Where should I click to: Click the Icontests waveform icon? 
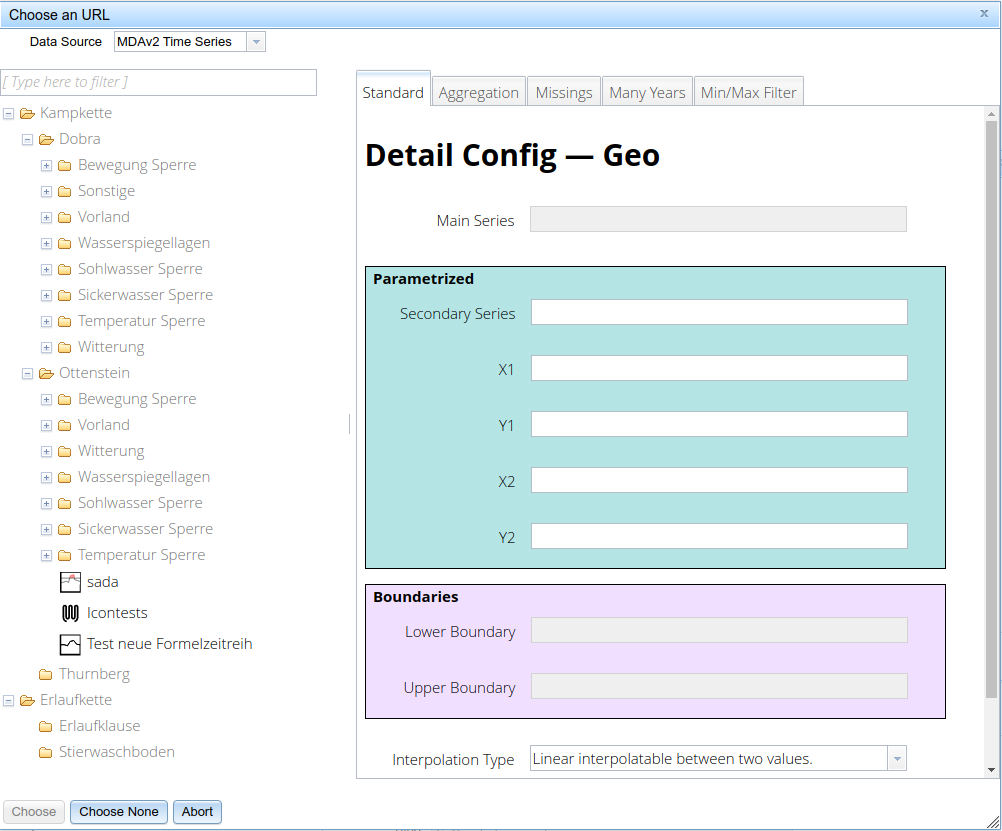tap(69, 613)
